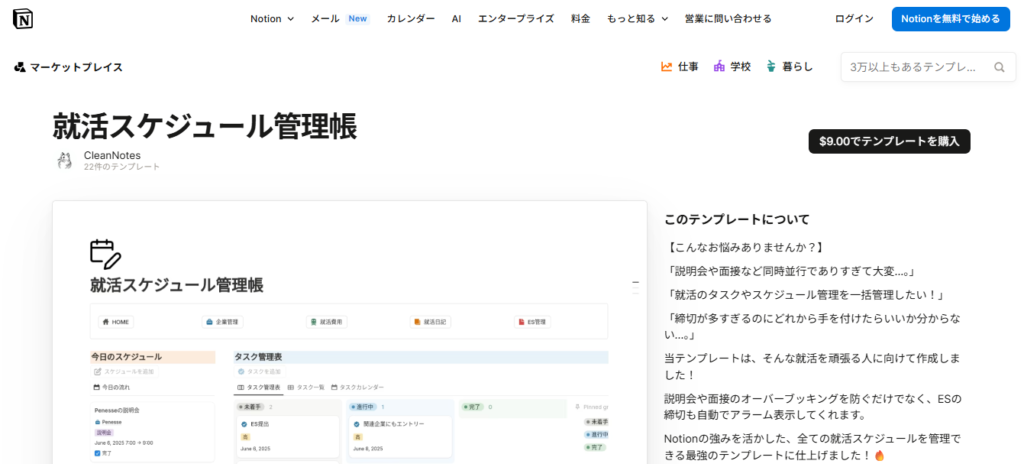
Task: Click the blue check icon on ES提出
Action: [x=244, y=424]
